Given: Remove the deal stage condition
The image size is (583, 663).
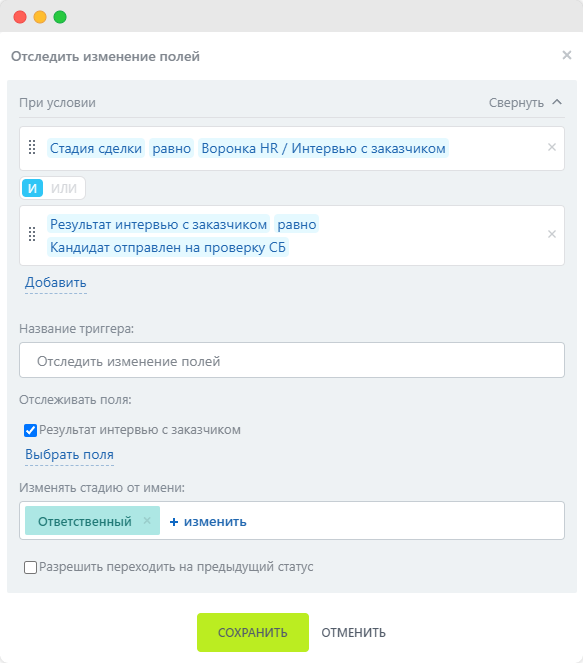Looking at the screenshot, I should click(x=552, y=147).
